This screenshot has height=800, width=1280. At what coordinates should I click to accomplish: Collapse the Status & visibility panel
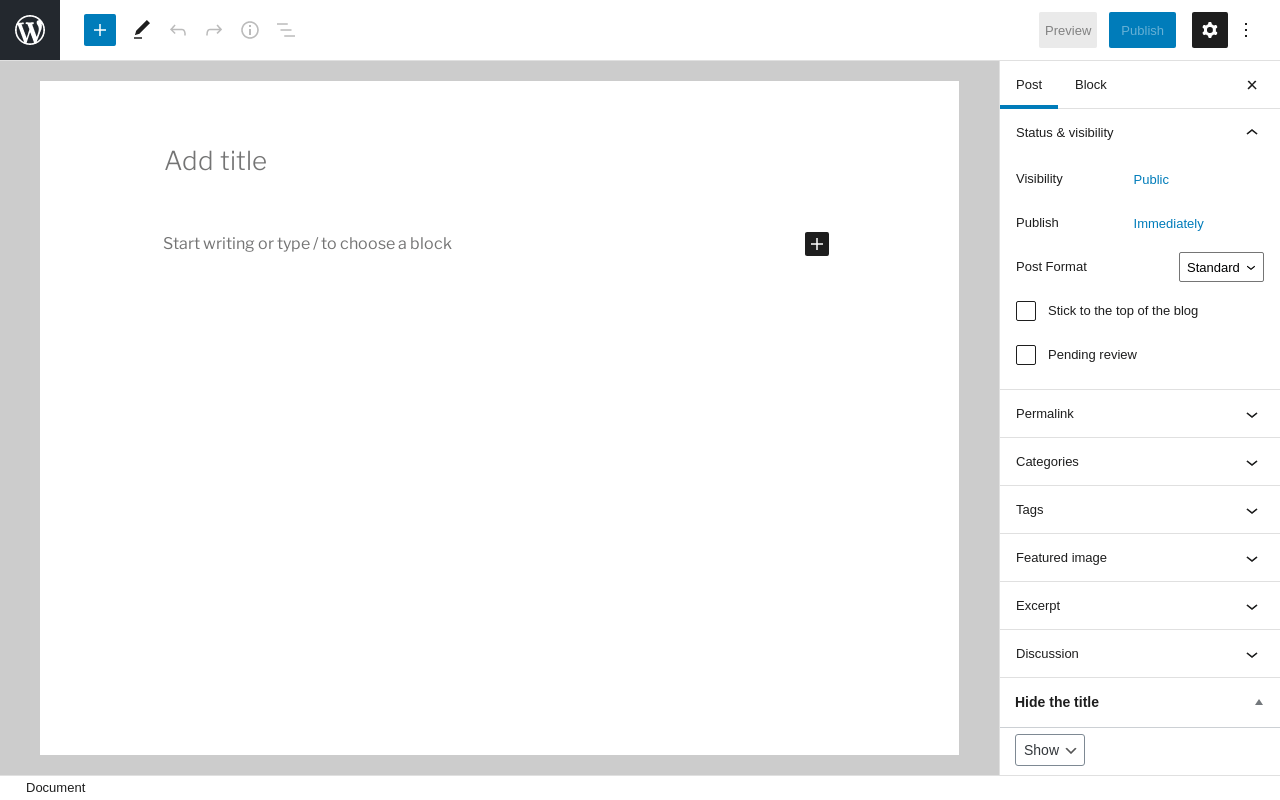(1140, 133)
